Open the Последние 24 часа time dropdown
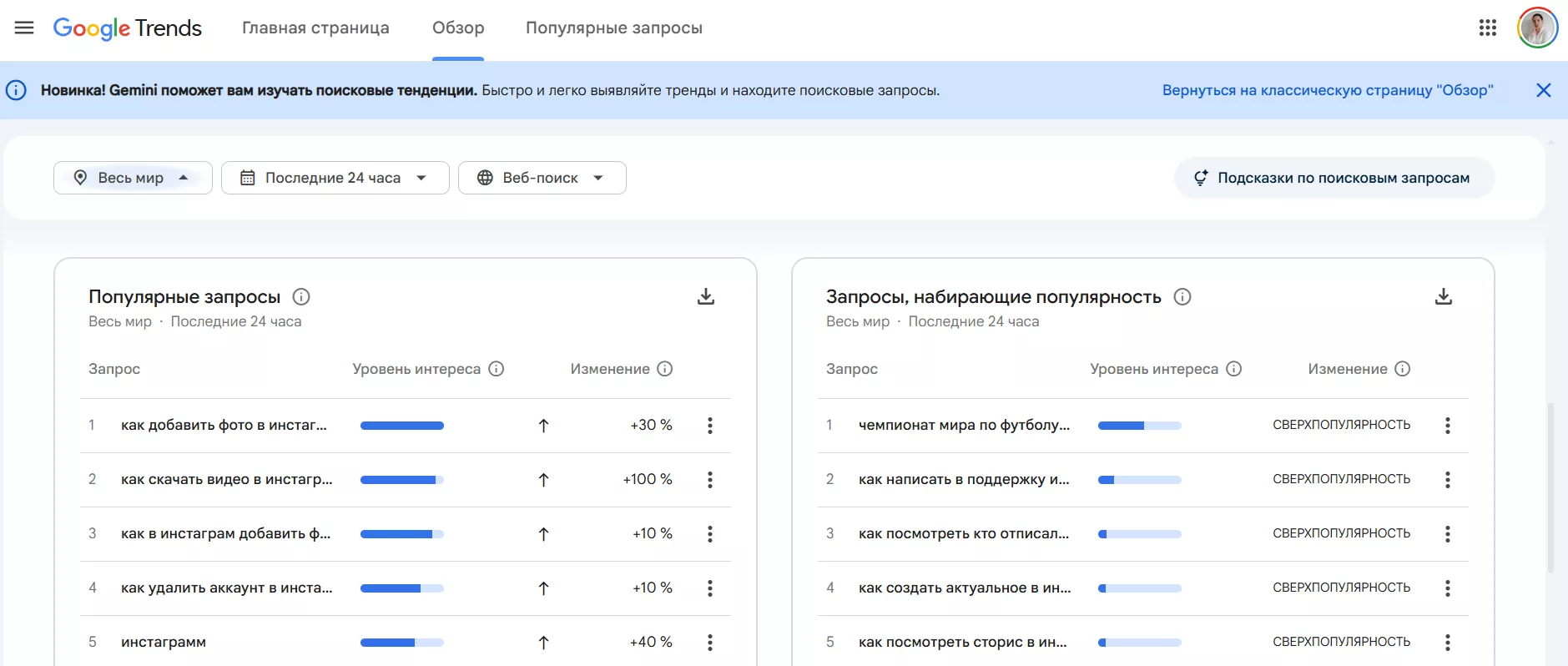 pos(335,178)
